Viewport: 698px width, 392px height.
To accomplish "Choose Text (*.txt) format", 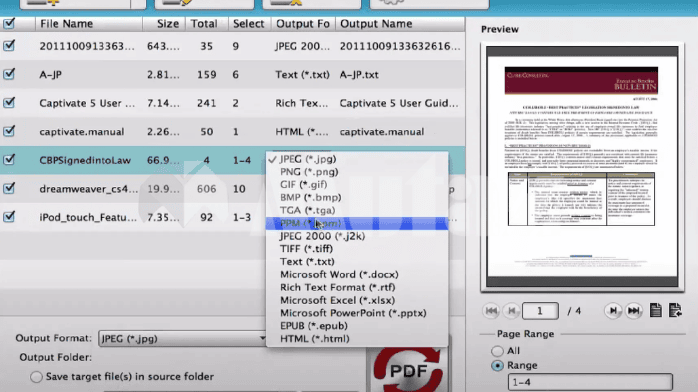I will [x=357, y=262].
